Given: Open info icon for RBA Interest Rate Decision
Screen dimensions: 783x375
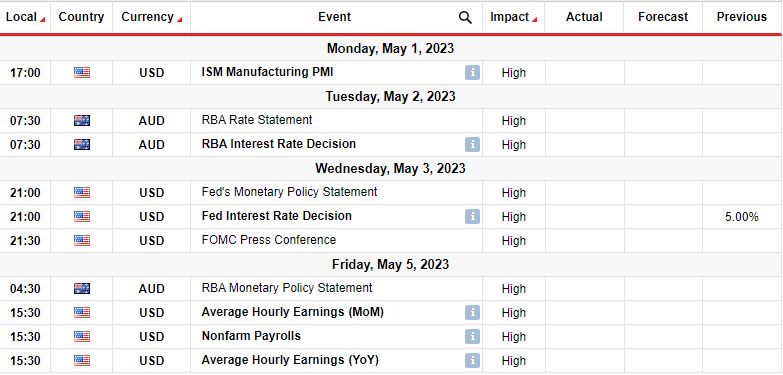Looking at the screenshot, I should [x=472, y=144].
